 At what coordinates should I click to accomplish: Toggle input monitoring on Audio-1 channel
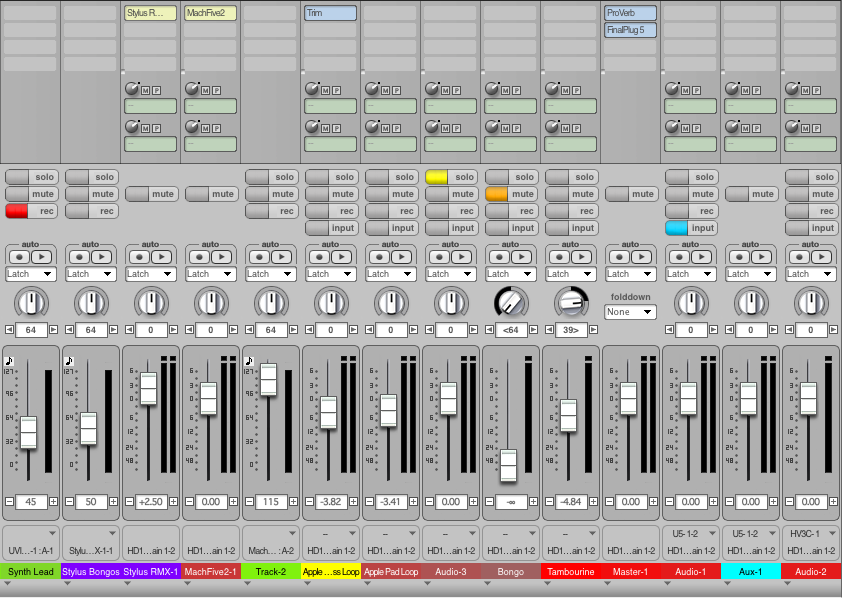691,228
